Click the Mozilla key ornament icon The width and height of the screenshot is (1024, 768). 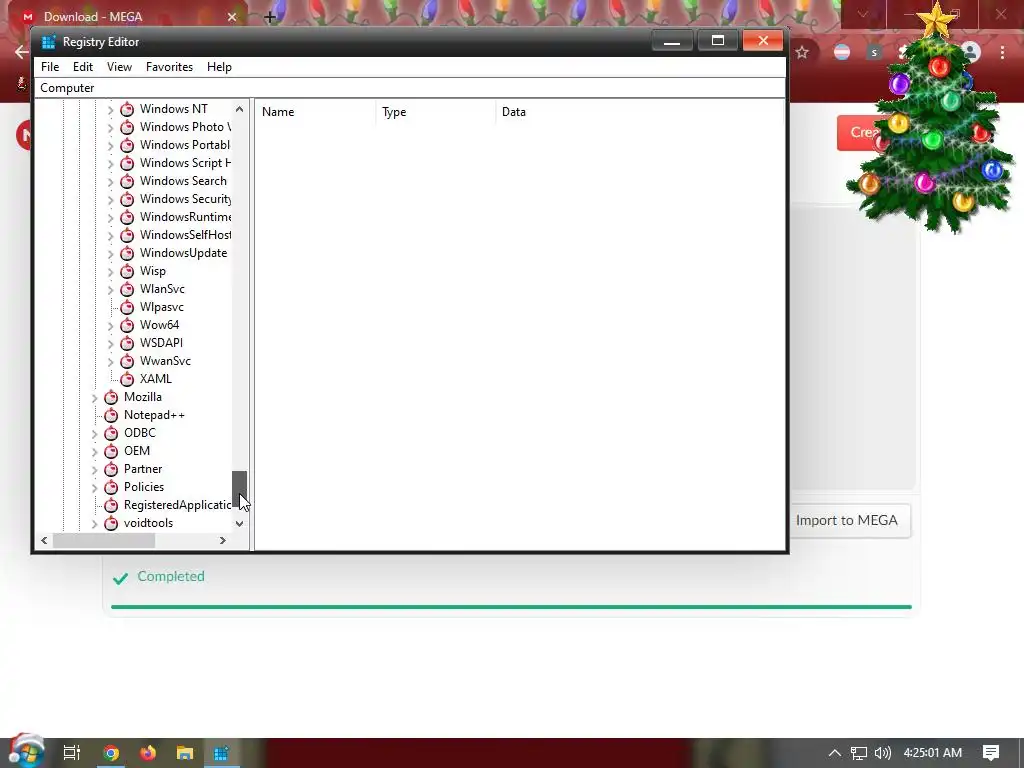(111, 397)
